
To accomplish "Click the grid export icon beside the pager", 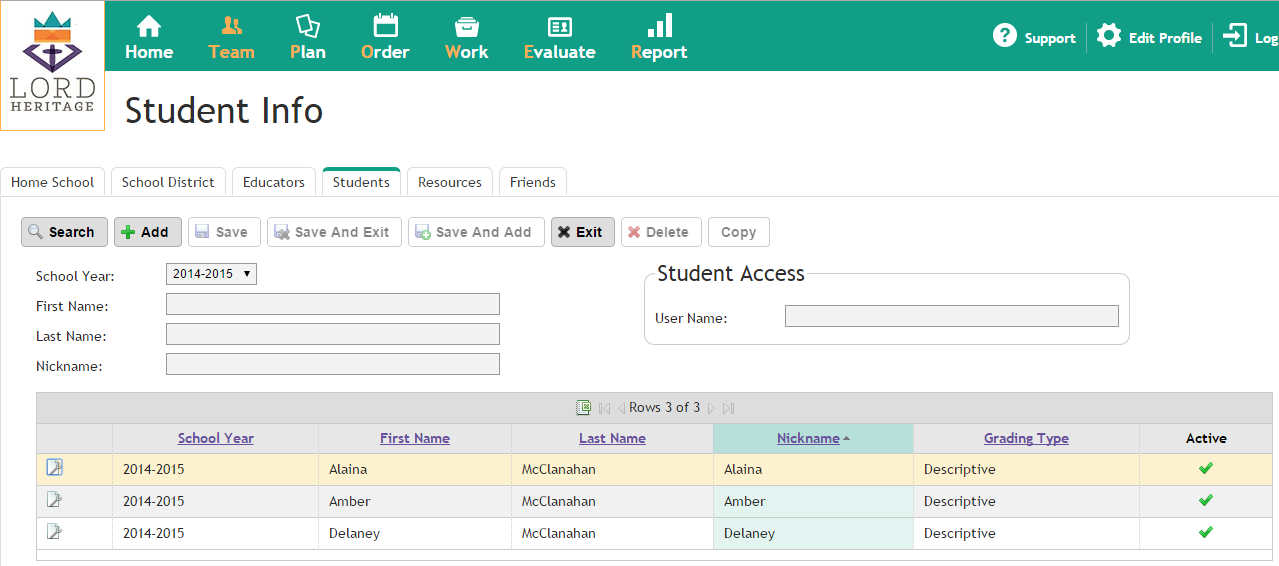I will point(584,407).
